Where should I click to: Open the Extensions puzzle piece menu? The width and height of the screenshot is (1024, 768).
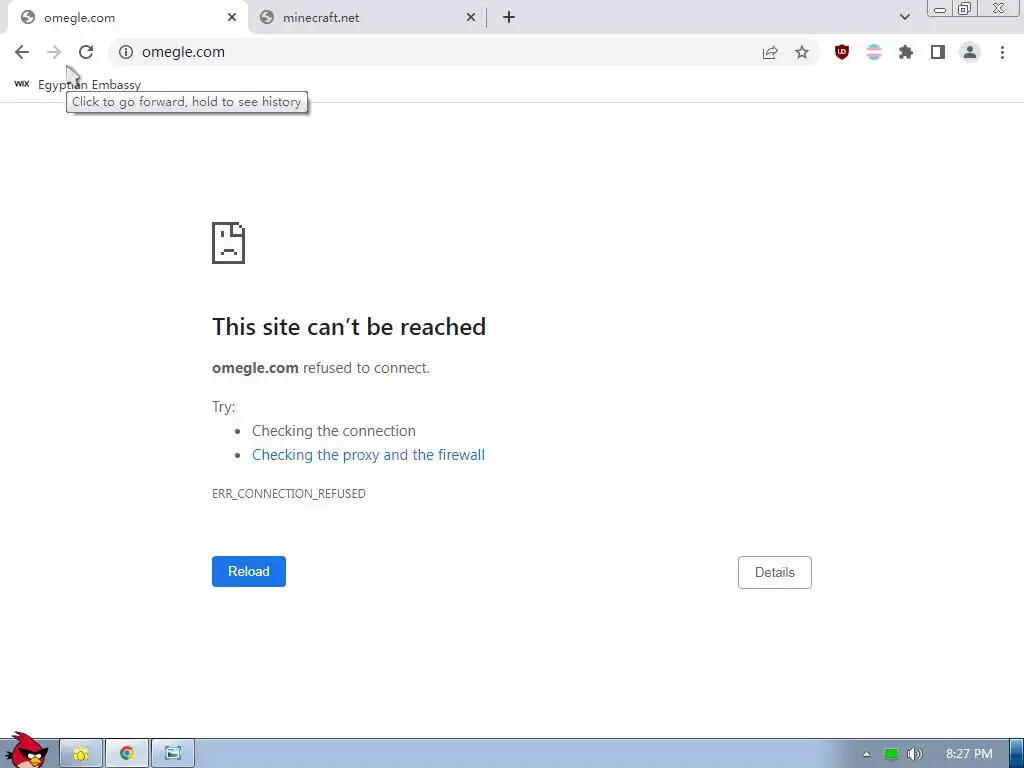click(x=906, y=52)
